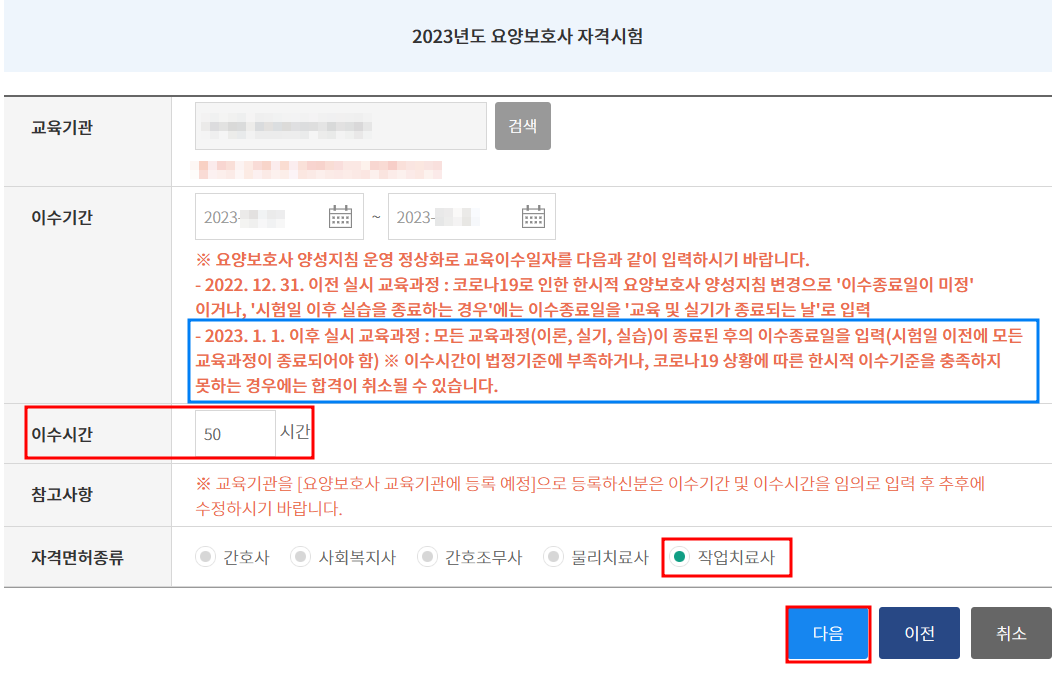Click the 교육기관 institution name field
Viewport: 1062px width, 696px height.
(x=340, y=126)
